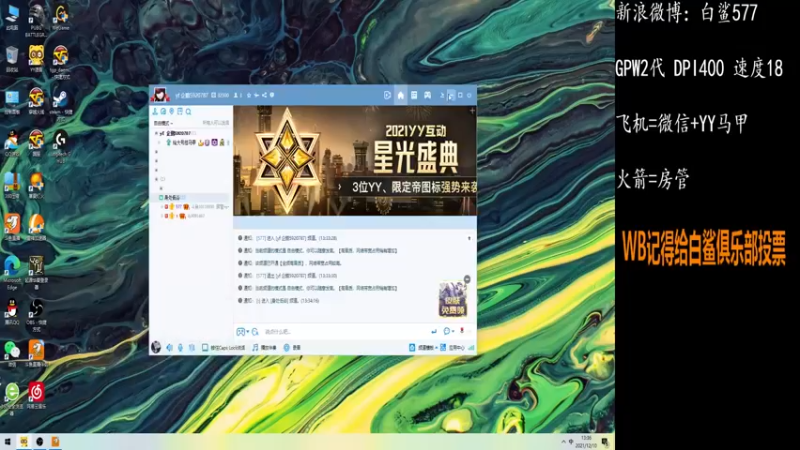Open the notification center in taskbar

(x=605, y=441)
